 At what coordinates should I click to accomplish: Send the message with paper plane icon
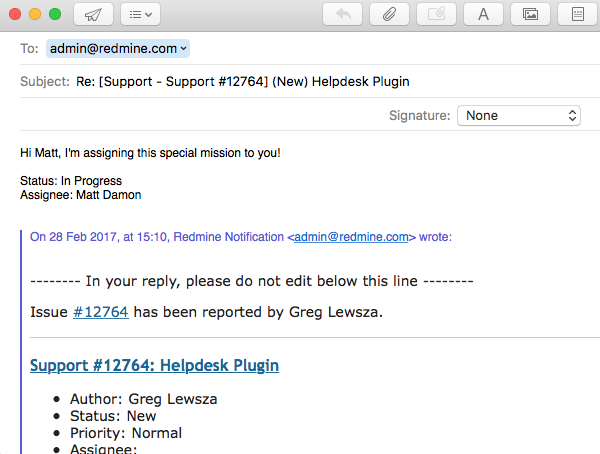click(93, 14)
